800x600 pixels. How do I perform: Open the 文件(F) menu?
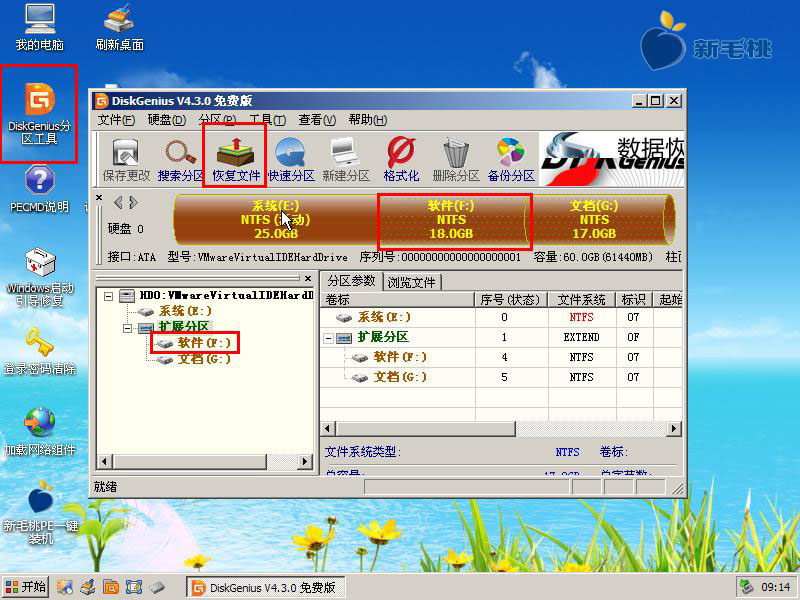116,120
